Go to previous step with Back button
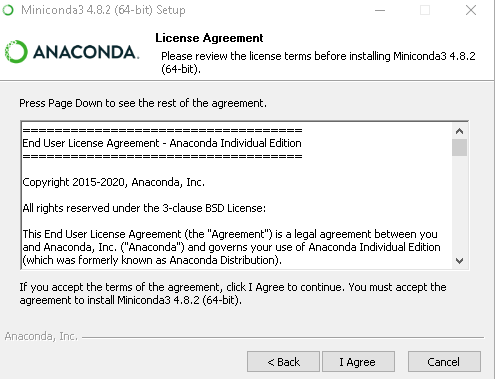 (283, 362)
